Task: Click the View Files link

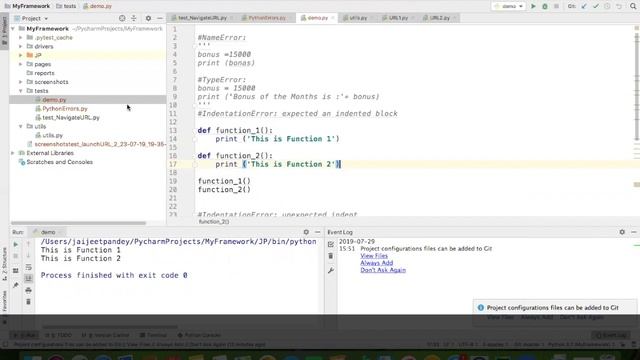Action: pos(374,256)
